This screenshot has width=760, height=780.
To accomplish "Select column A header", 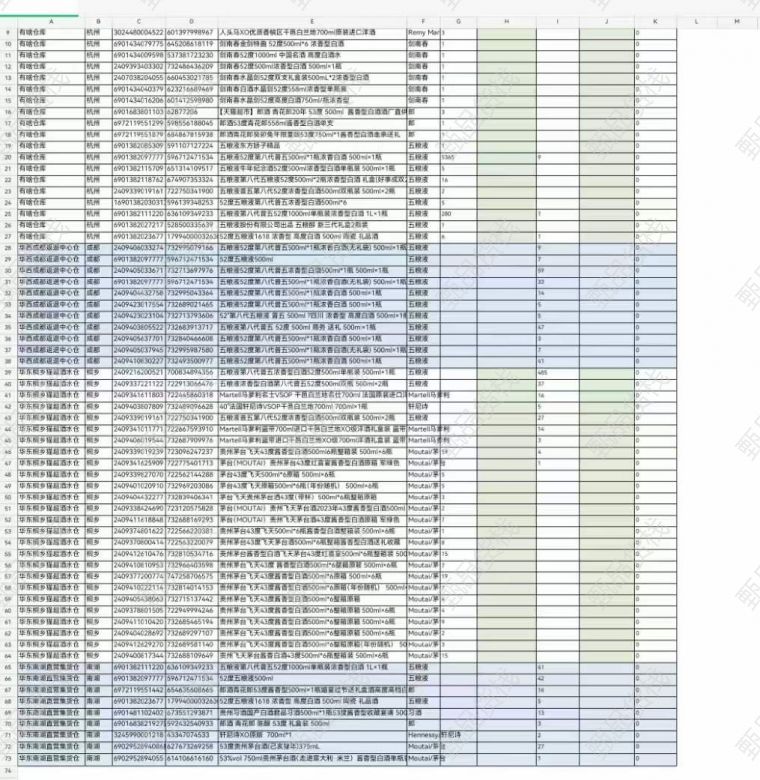I will click(x=51, y=21).
